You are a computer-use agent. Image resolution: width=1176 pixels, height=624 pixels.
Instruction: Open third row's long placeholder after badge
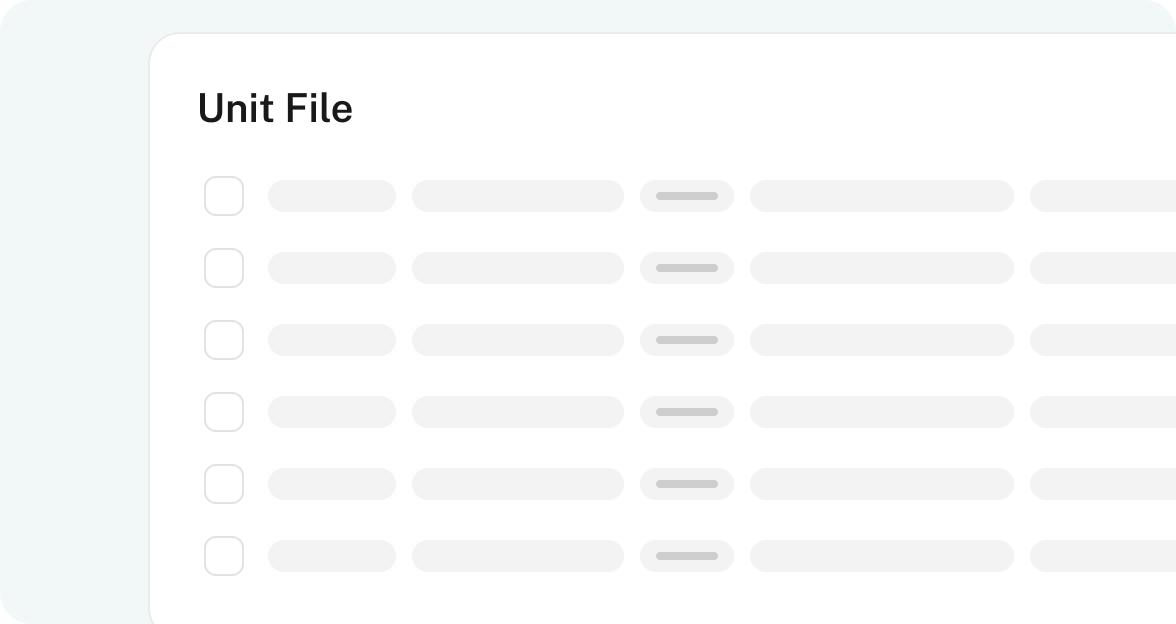click(882, 340)
